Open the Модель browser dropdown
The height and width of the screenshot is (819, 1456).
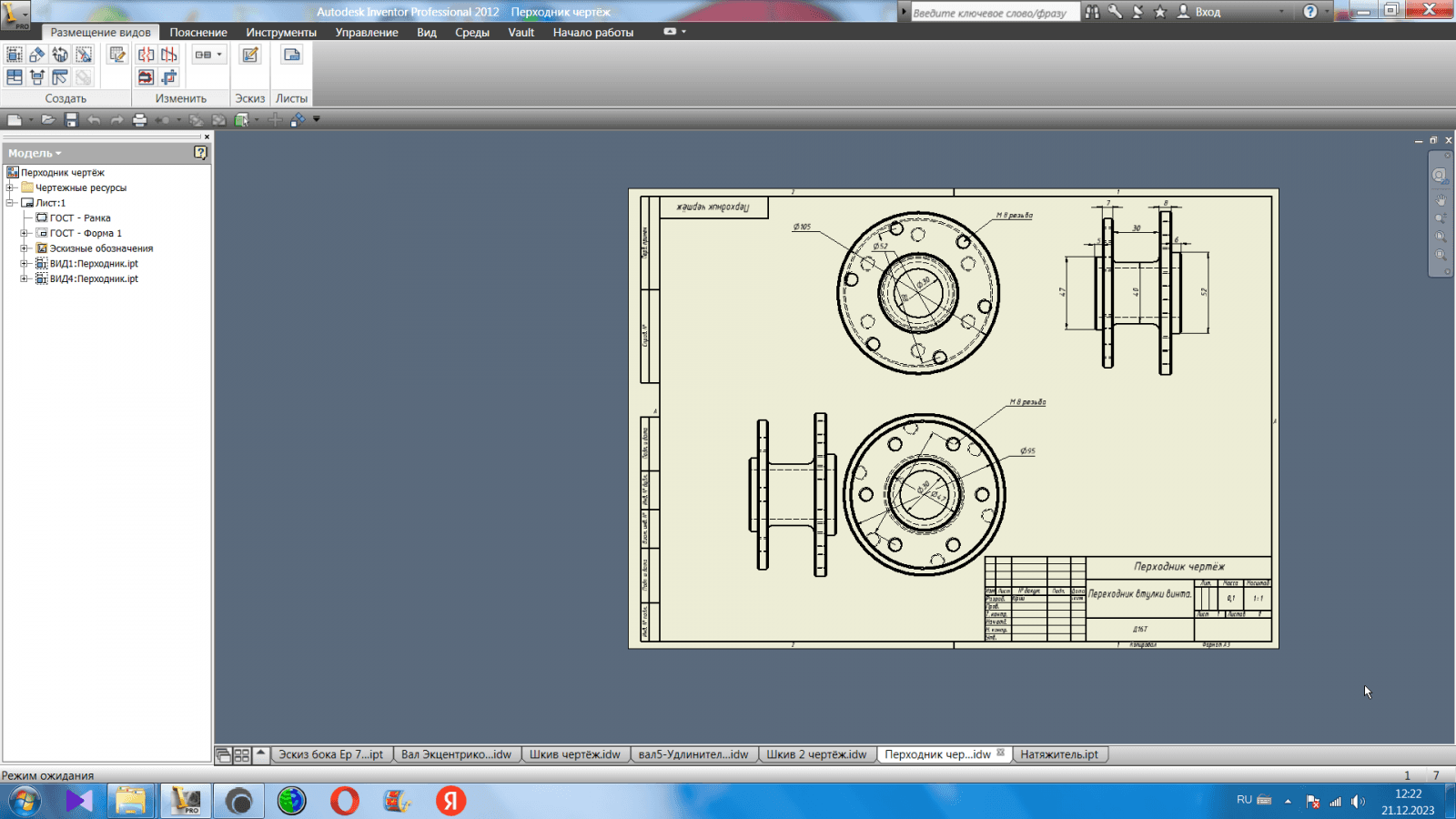(35, 153)
